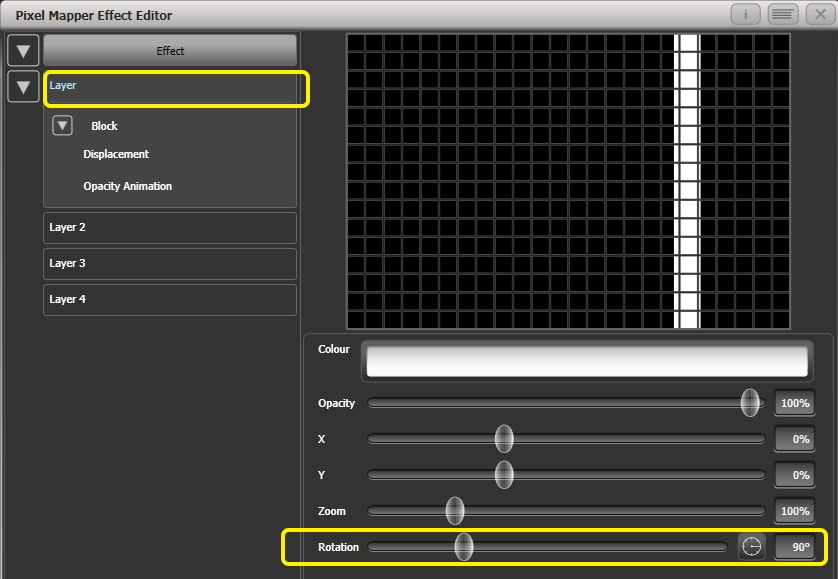Image resolution: width=838 pixels, height=579 pixels.
Task: Collapse the Block attribute group
Action: point(62,125)
